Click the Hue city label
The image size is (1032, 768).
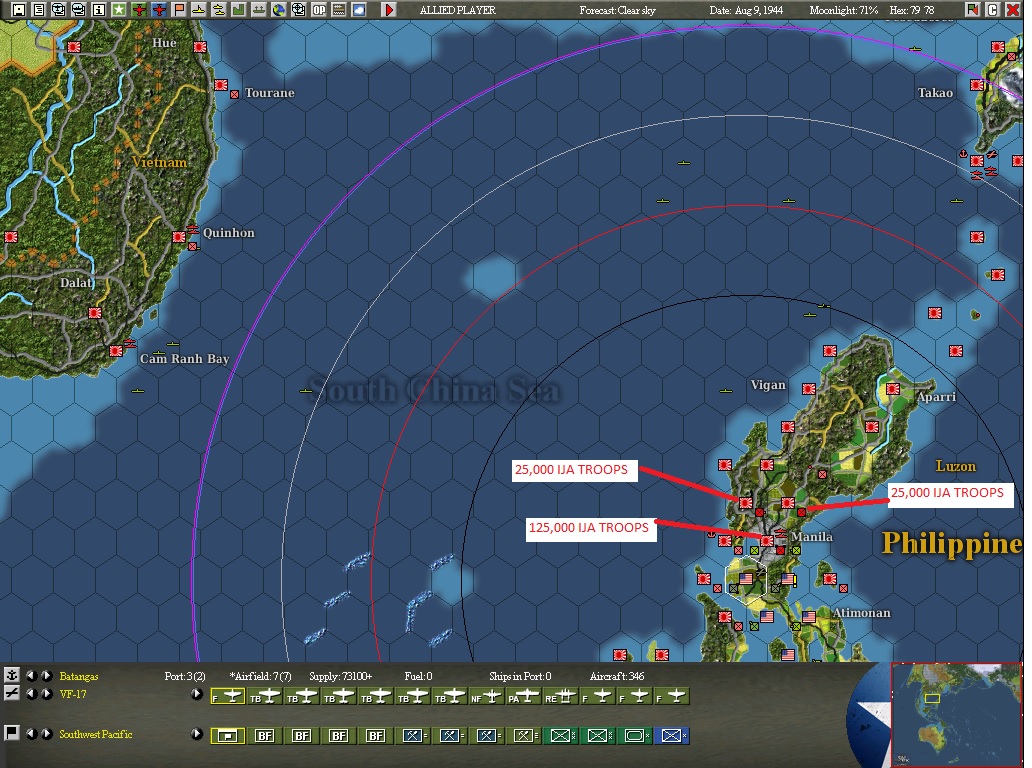(164, 43)
